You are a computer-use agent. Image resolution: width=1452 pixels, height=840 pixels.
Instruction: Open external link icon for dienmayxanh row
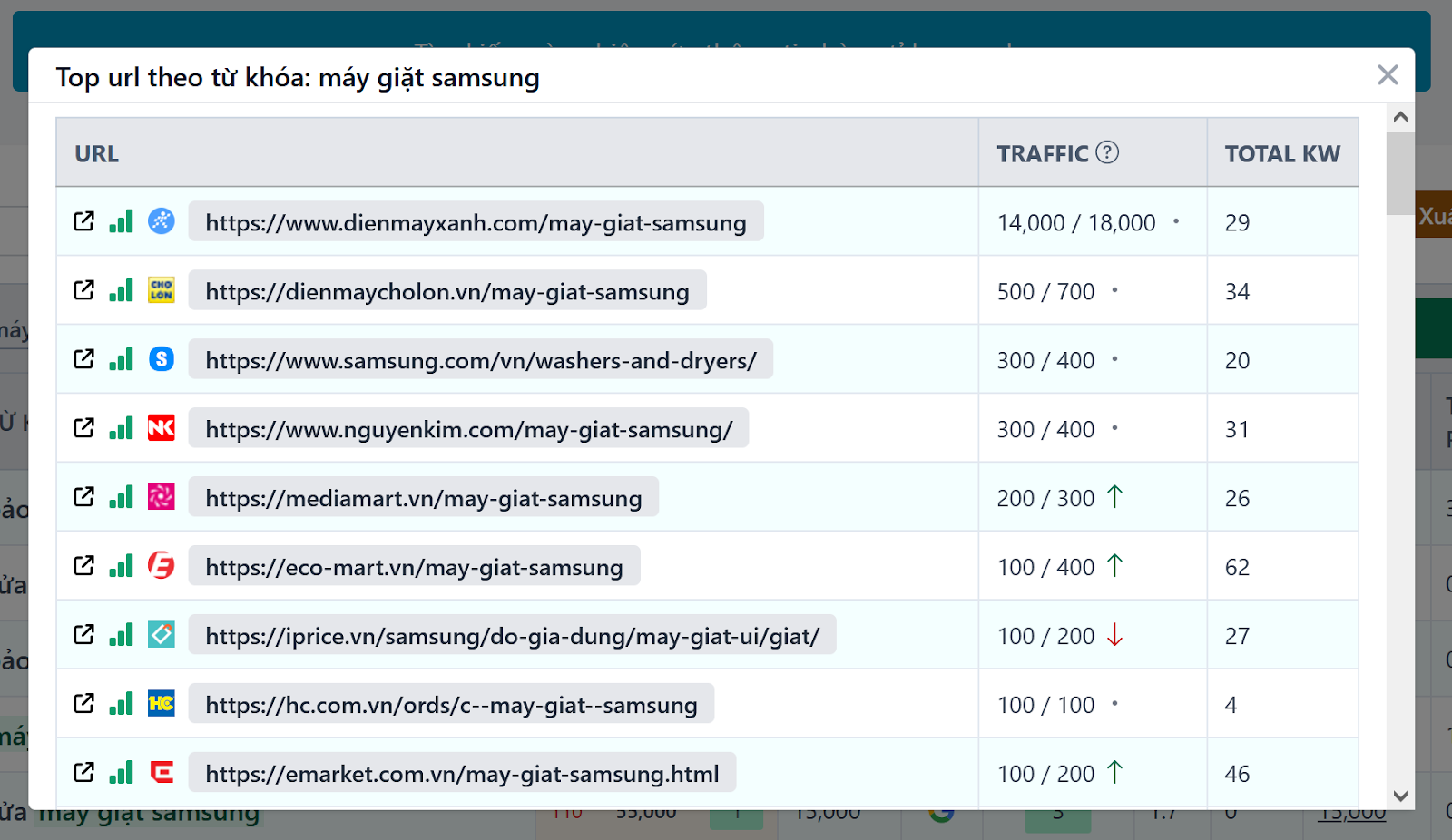pos(83,221)
